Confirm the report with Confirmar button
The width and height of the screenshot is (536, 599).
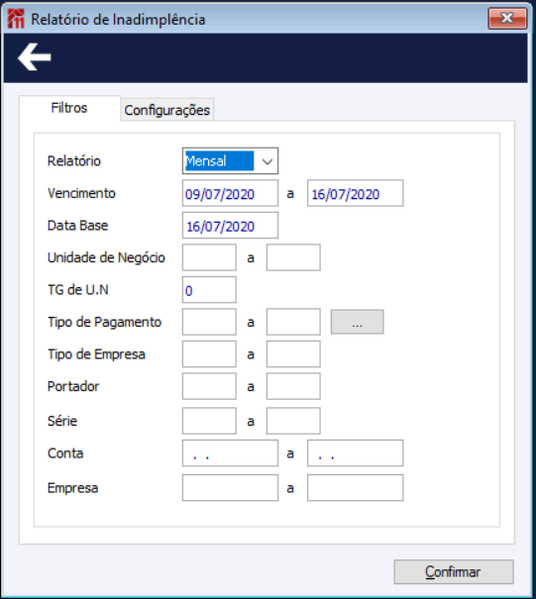(453, 572)
